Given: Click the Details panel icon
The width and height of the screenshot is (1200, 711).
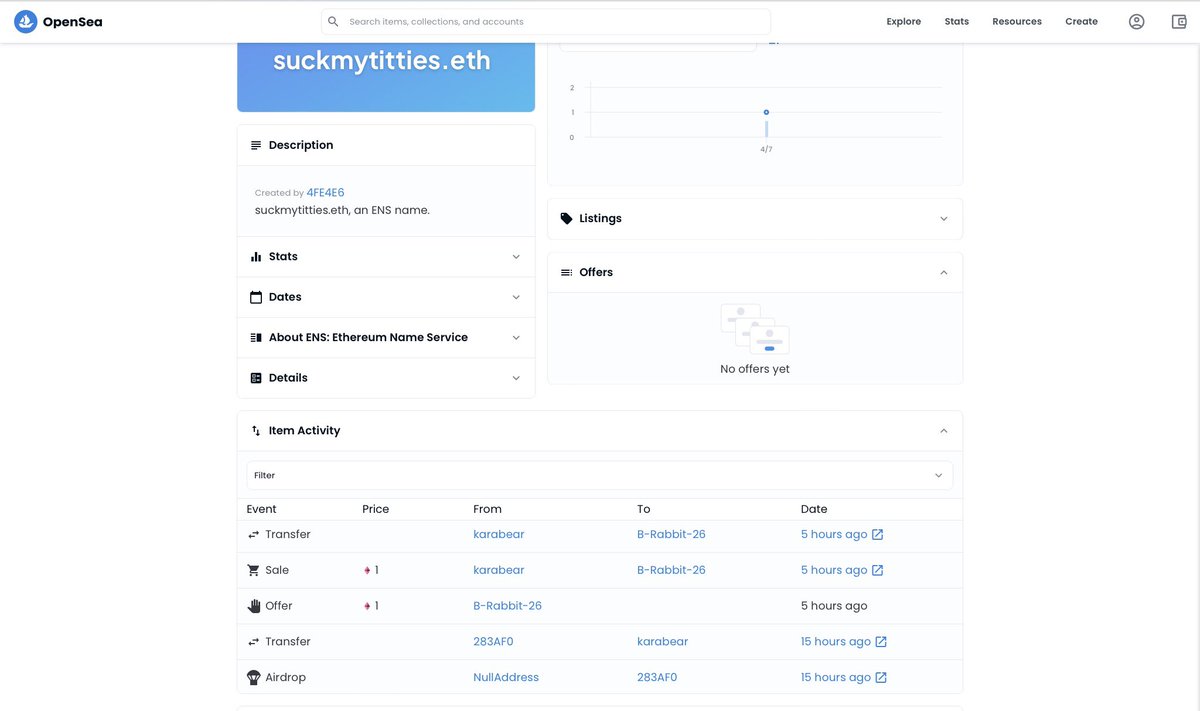Looking at the screenshot, I should click(256, 378).
